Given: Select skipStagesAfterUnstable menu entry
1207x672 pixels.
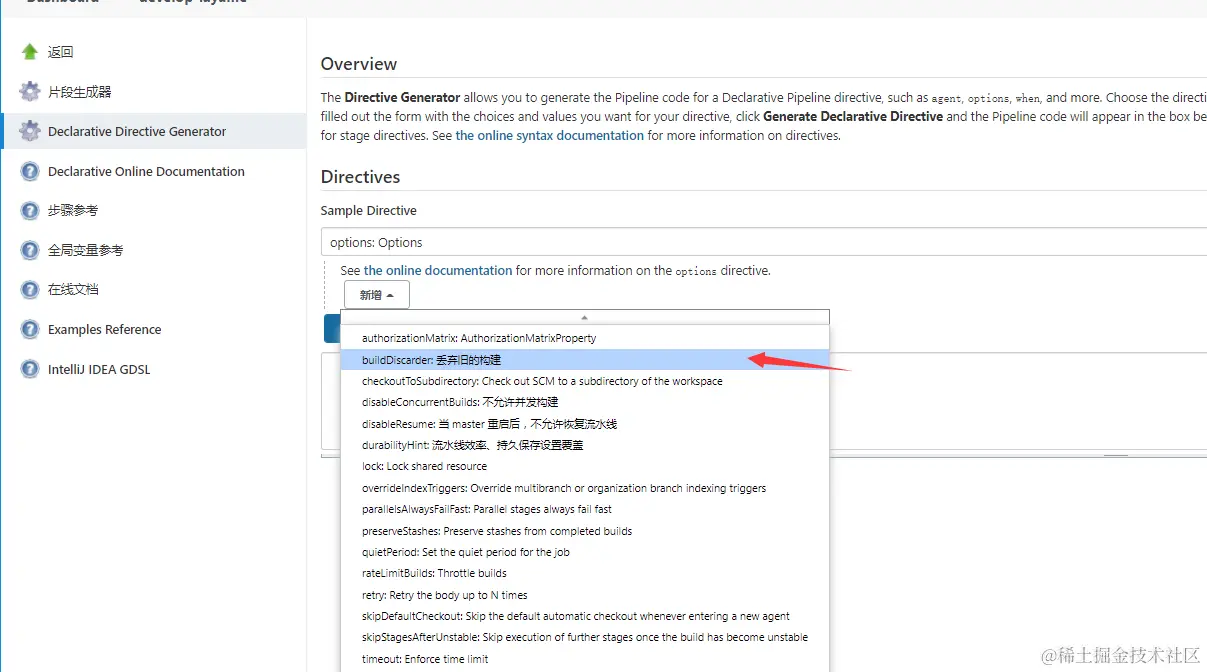Looking at the screenshot, I should click(585, 637).
